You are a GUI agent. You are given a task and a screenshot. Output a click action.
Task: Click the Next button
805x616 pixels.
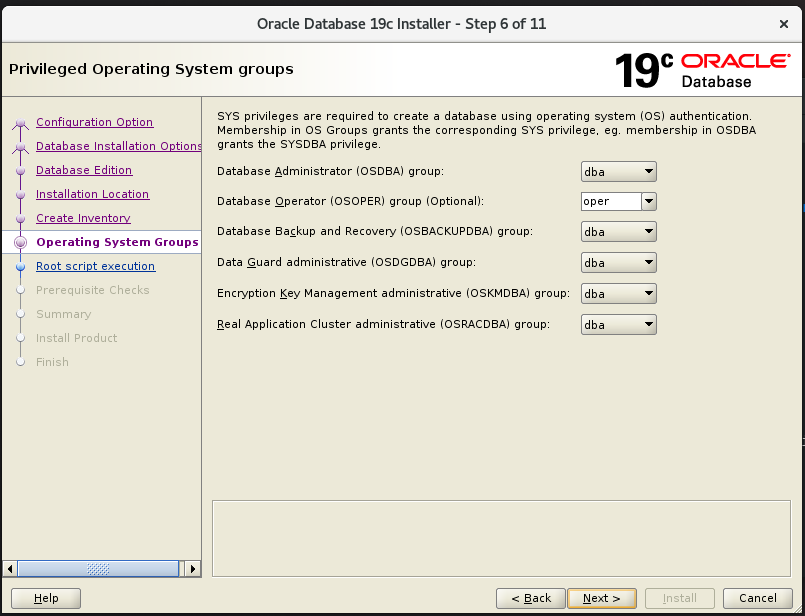tap(602, 598)
